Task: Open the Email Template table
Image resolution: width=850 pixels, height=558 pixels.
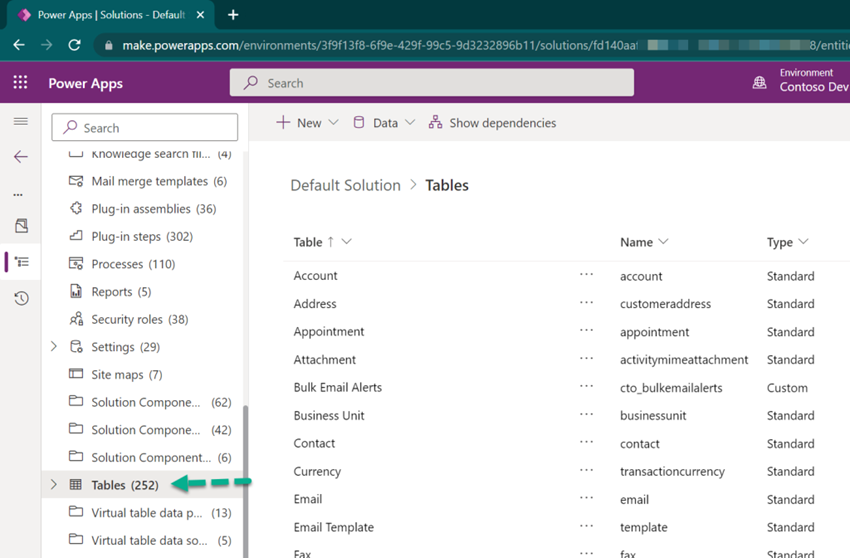Action: 333,527
